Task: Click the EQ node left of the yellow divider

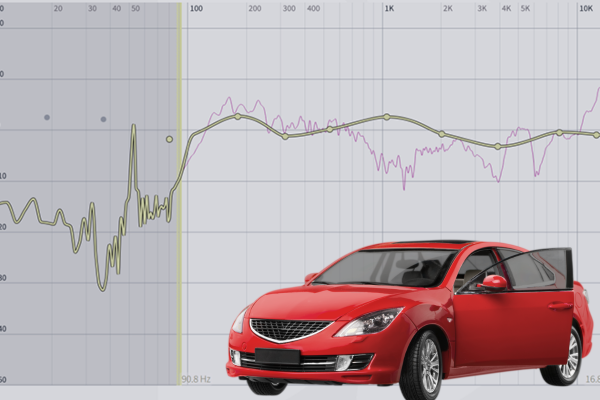Action: click(169, 139)
